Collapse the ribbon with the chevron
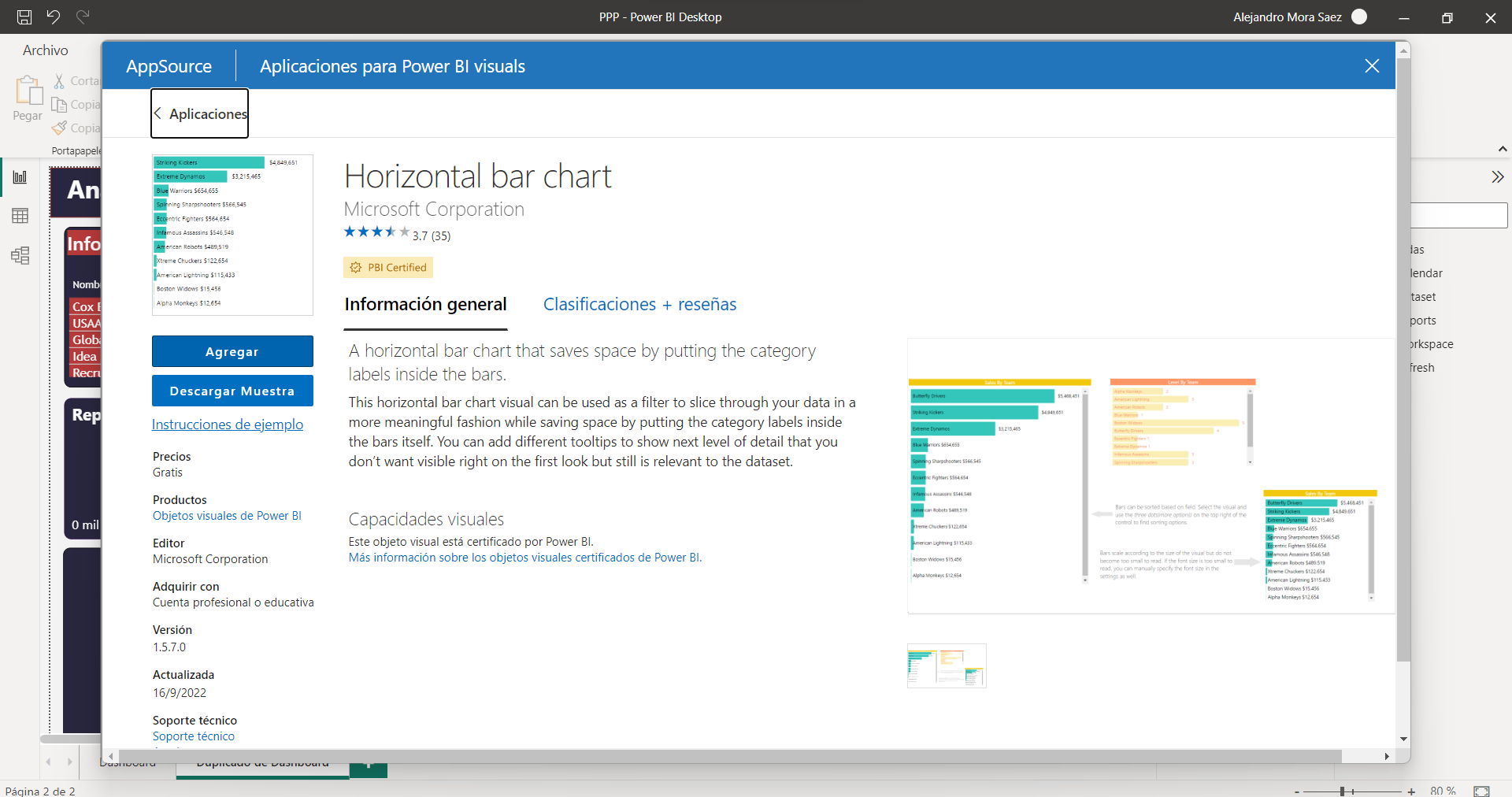 [1502, 149]
